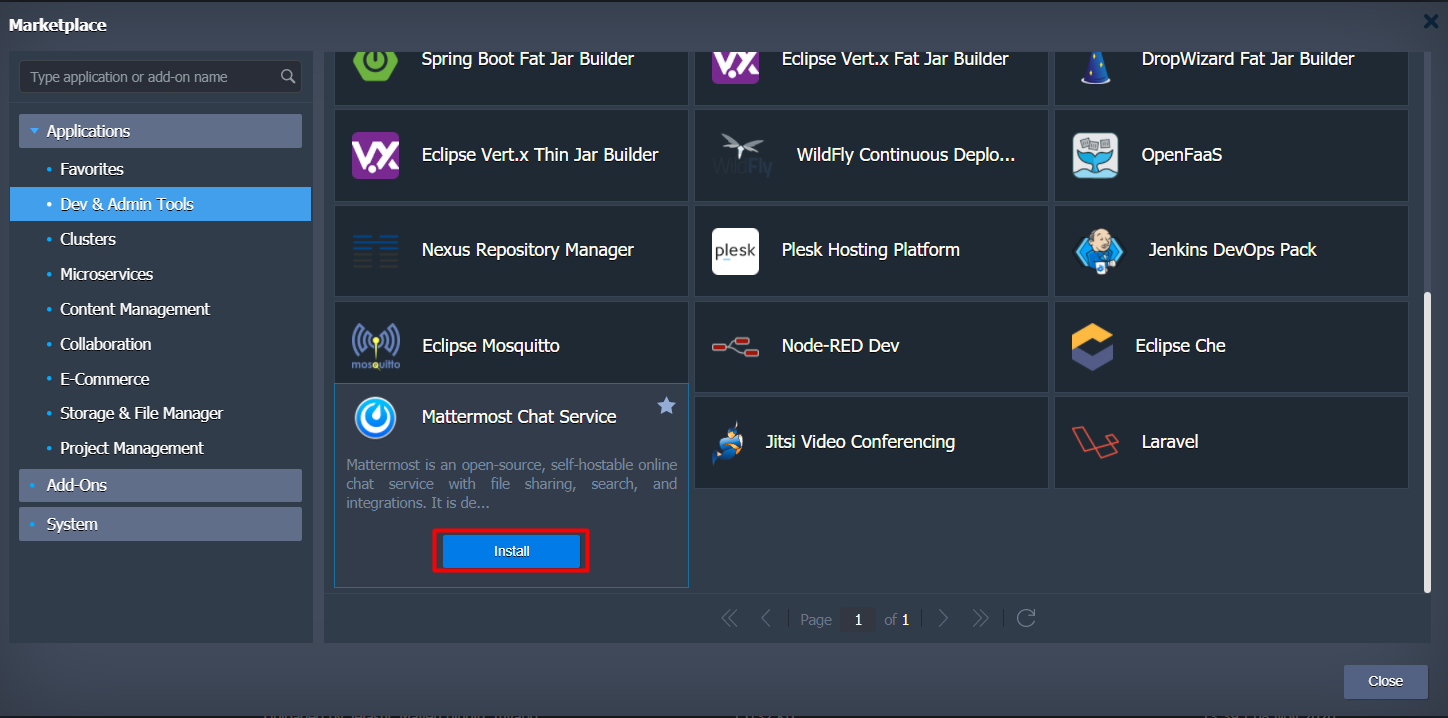Select Nexus Repository Manager title
This screenshot has height=718, width=1448.
coord(528,250)
